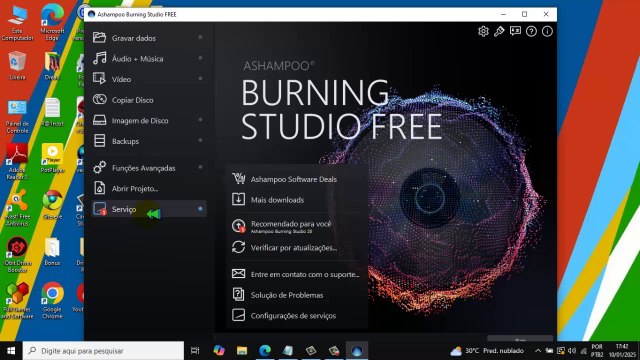The image size is (640, 360).
Task: Open Task View on the taskbar
Action: (x=195, y=351)
